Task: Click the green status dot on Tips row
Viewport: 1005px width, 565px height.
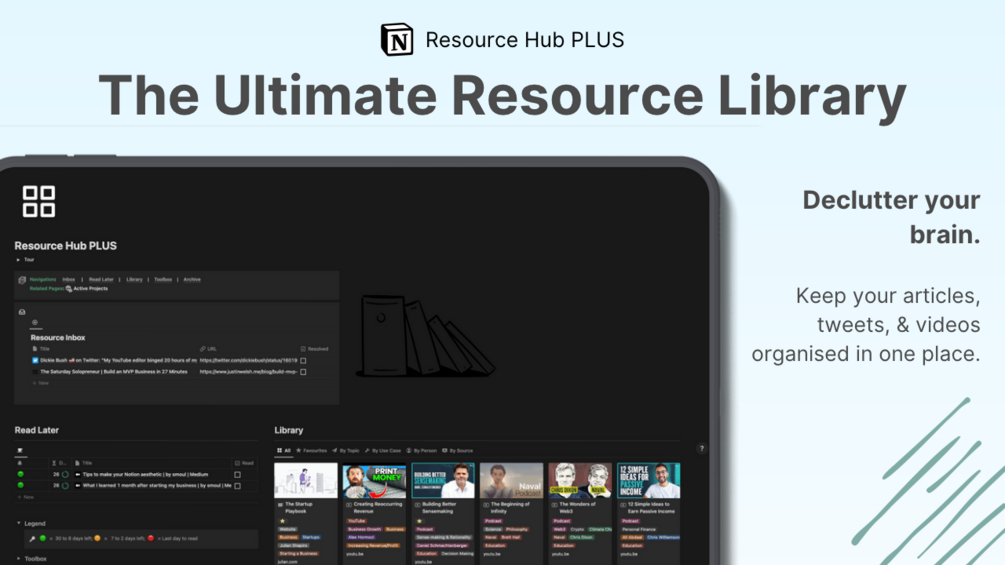Action: click(x=21, y=475)
